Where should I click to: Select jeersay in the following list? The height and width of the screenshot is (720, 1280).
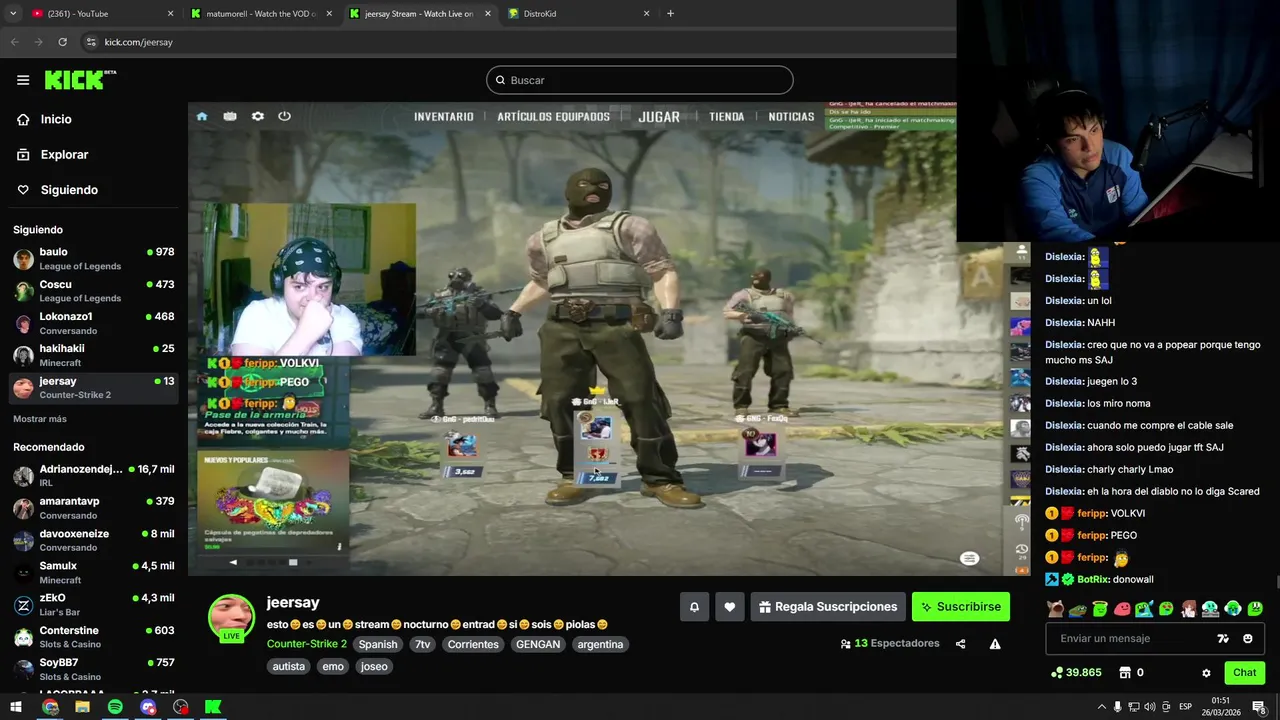pos(94,387)
